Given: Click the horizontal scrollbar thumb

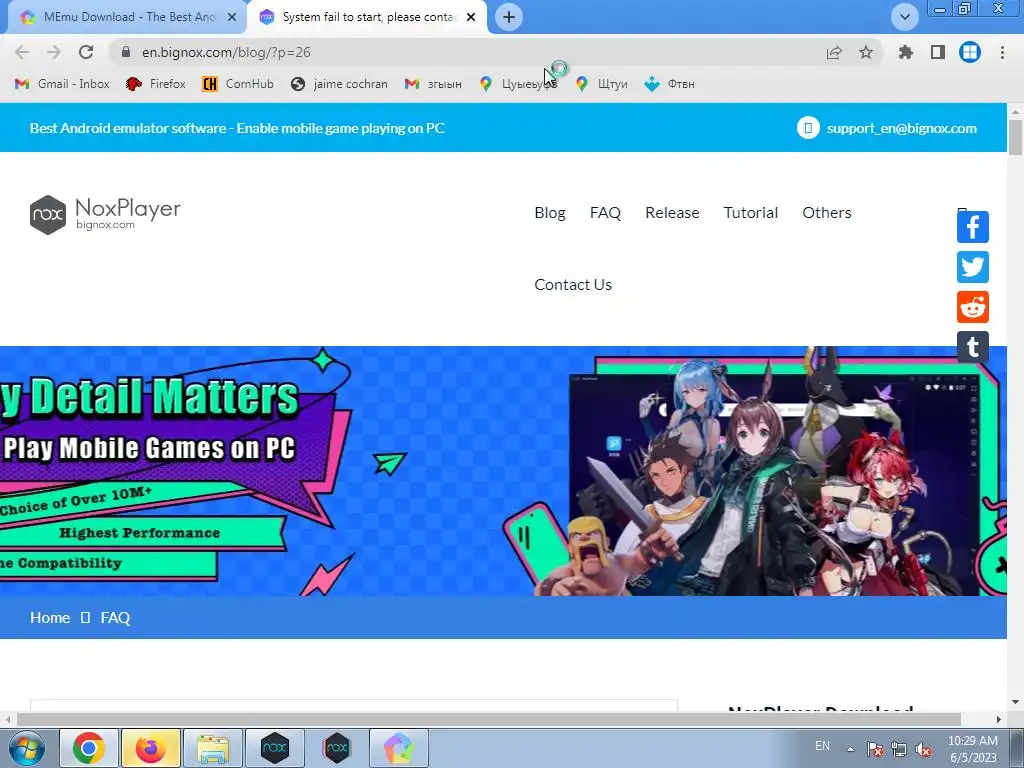Looking at the screenshot, I should [488, 719].
